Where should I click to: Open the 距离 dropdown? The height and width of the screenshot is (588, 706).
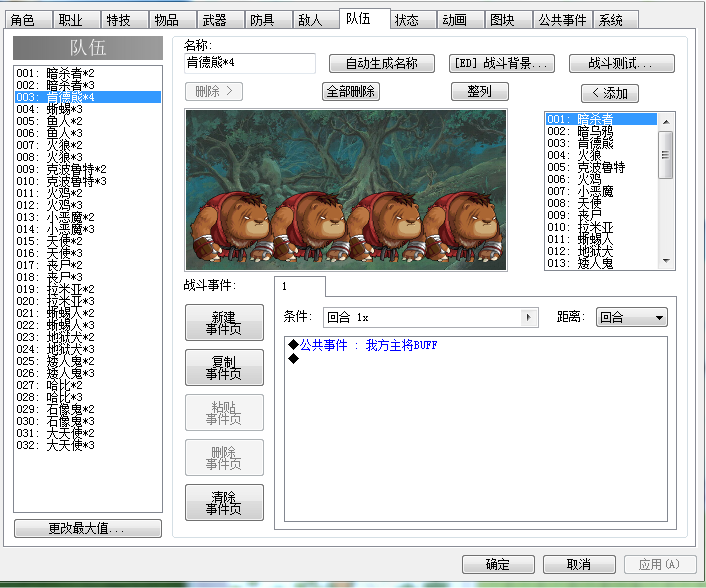(x=631, y=317)
